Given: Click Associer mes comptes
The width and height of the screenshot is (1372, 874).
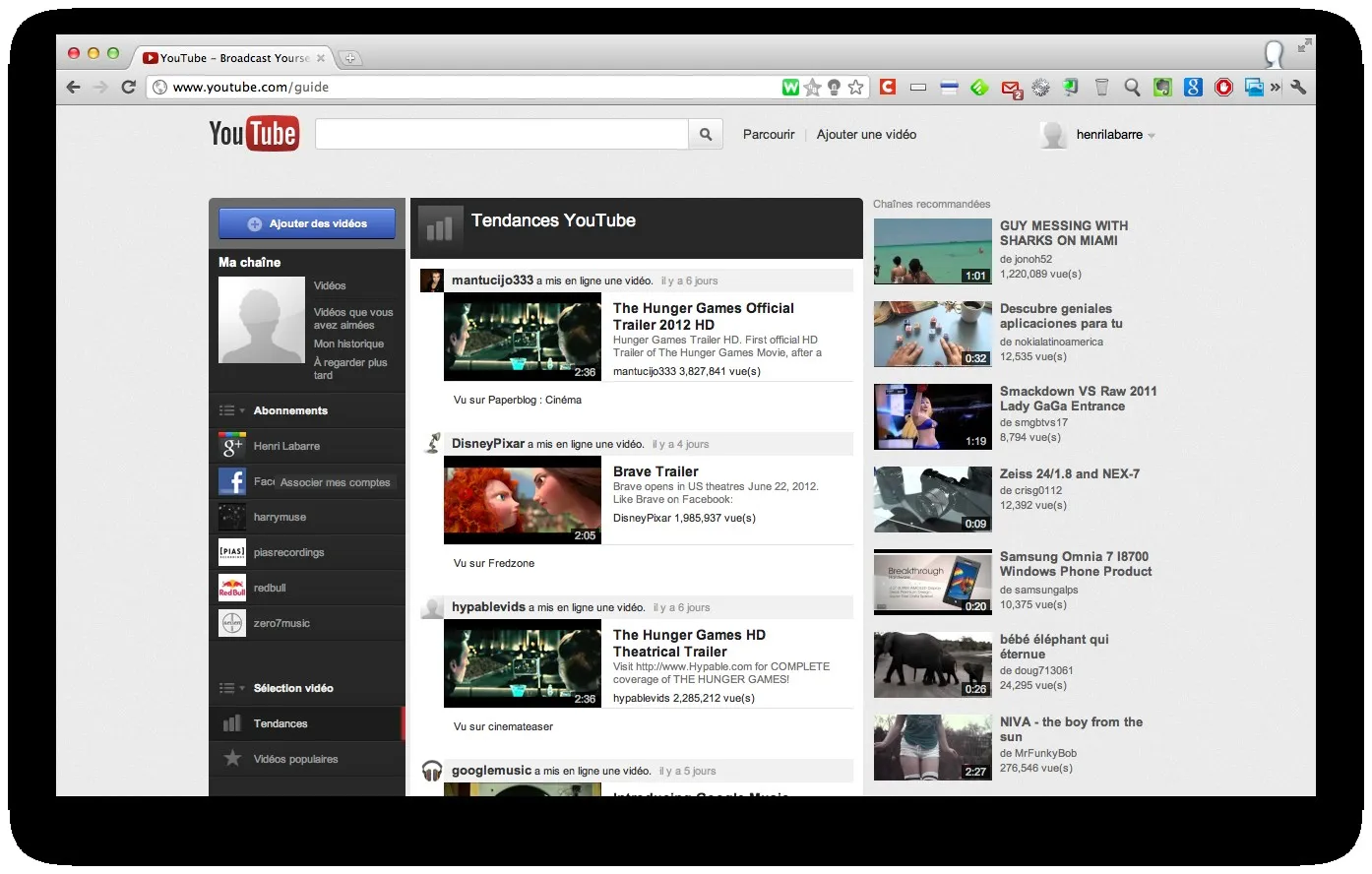Looking at the screenshot, I should pyautogui.click(x=336, y=482).
